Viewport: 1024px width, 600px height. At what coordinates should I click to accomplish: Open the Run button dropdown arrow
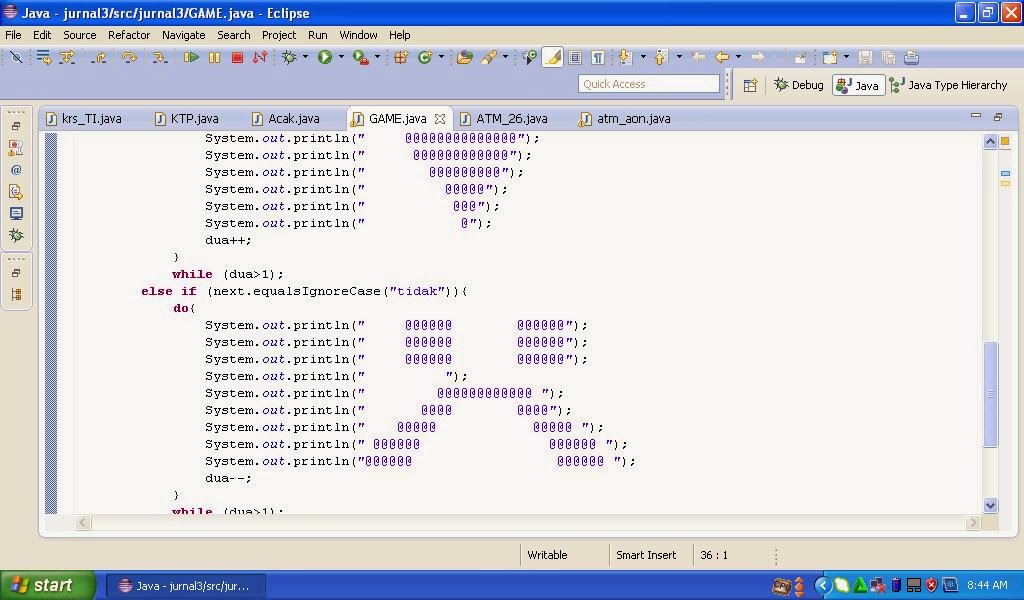pyautogui.click(x=340, y=58)
